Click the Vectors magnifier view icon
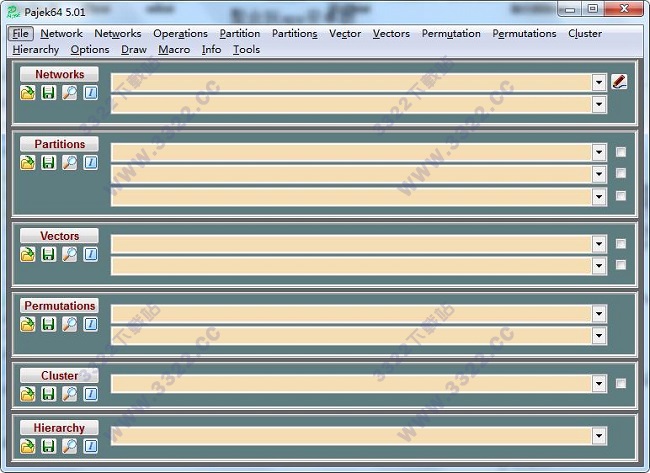The width and height of the screenshot is (650, 473). point(70,254)
